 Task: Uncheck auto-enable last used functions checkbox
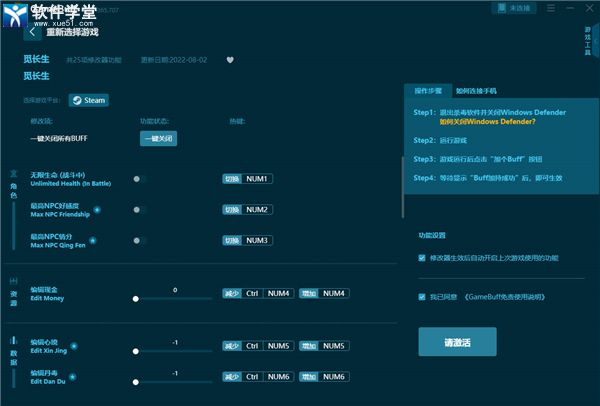(422, 258)
